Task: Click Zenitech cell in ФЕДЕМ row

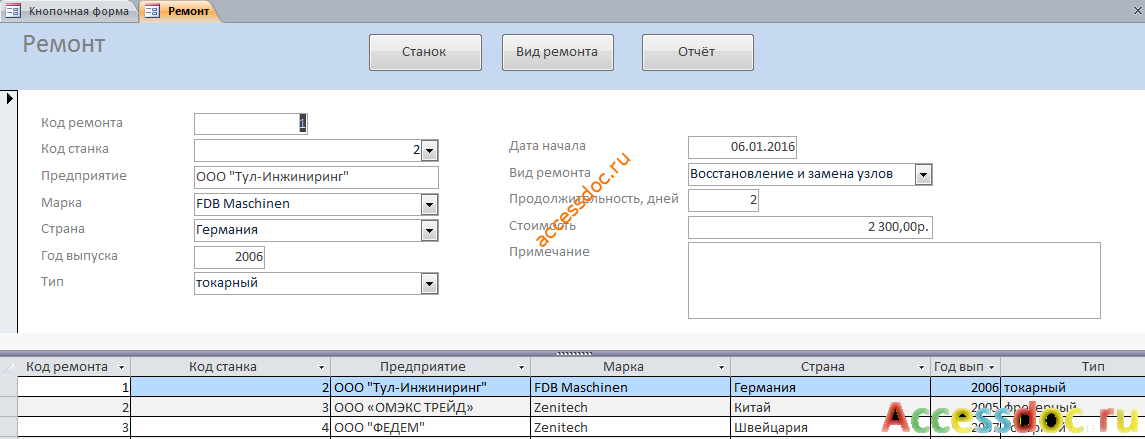Action: tap(631, 427)
